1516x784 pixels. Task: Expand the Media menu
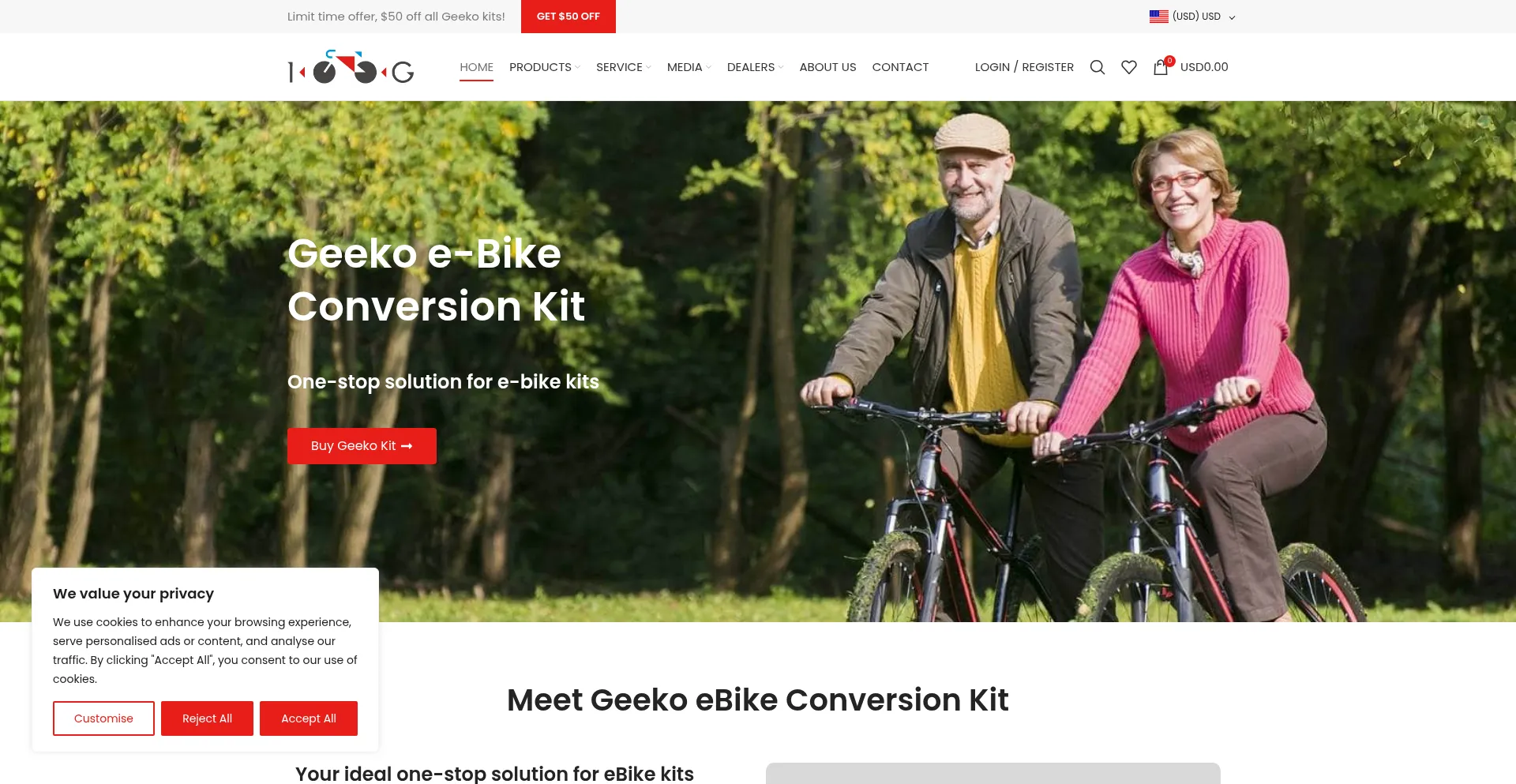click(x=689, y=67)
